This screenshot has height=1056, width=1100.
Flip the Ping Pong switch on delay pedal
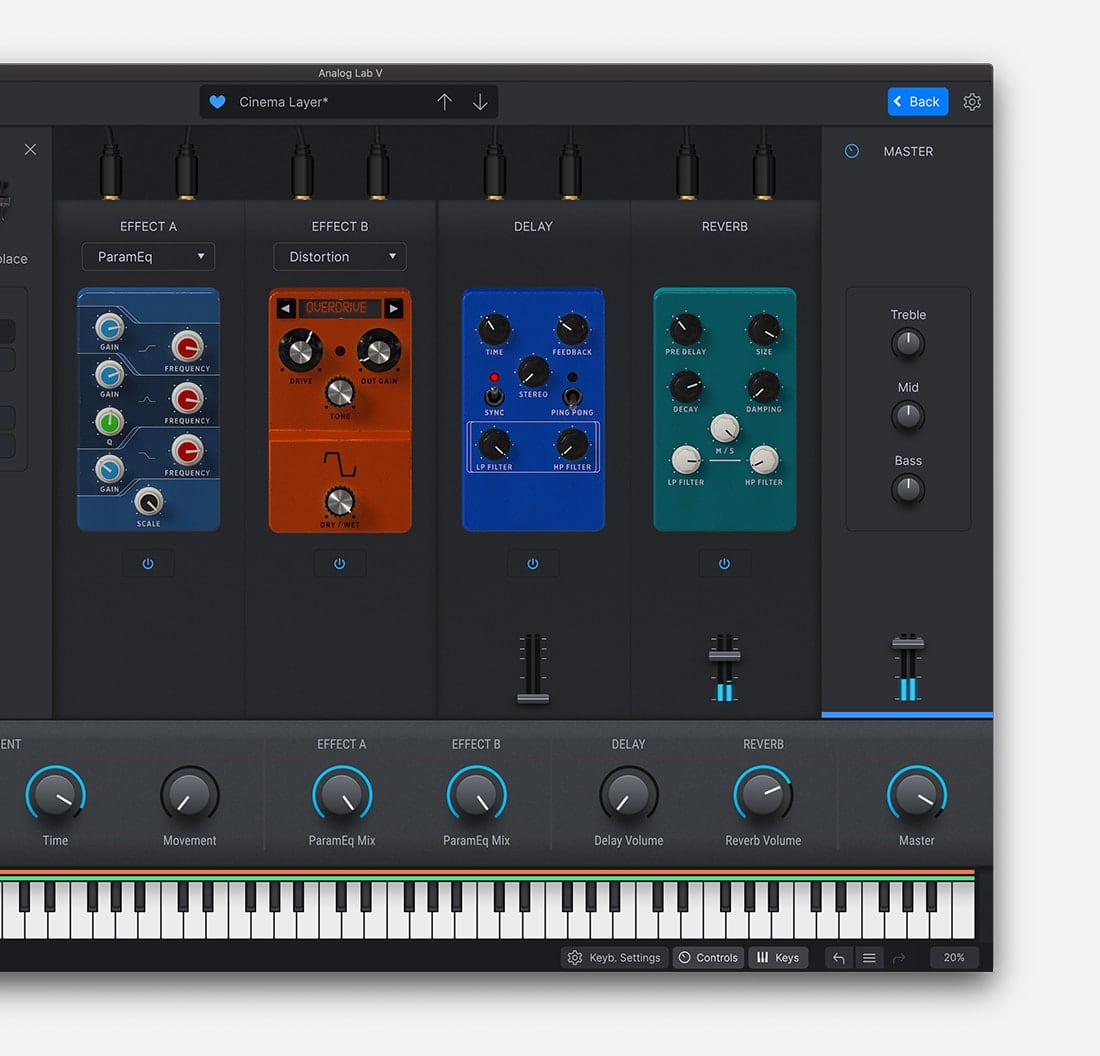coord(572,398)
